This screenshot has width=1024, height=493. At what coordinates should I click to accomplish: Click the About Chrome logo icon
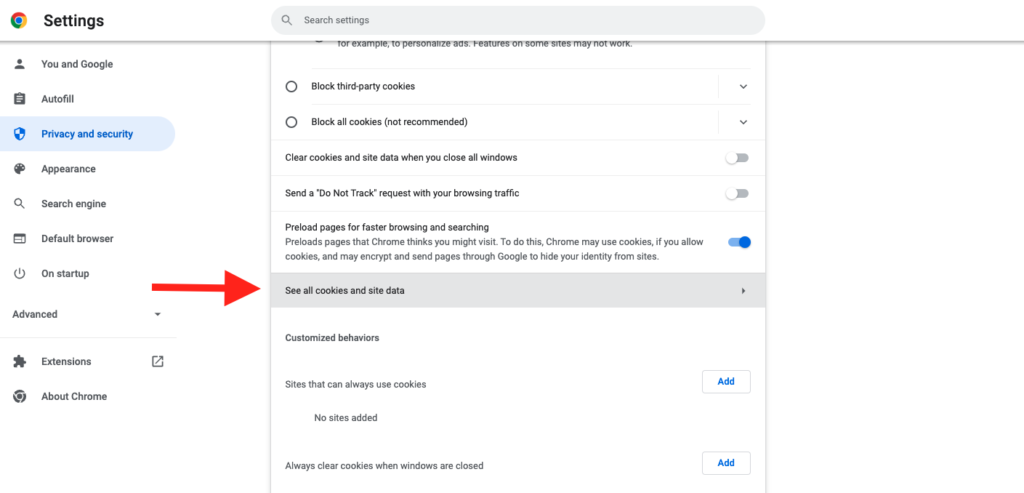(19, 397)
